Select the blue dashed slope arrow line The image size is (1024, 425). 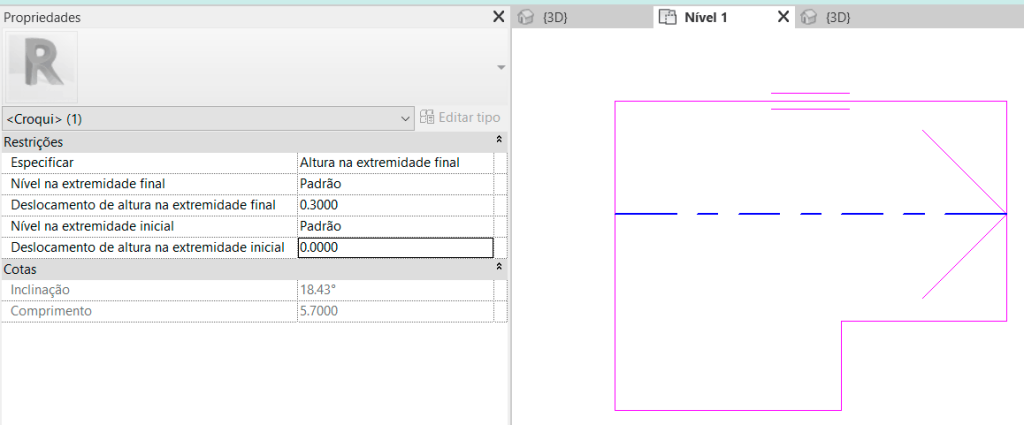pos(810,213)
